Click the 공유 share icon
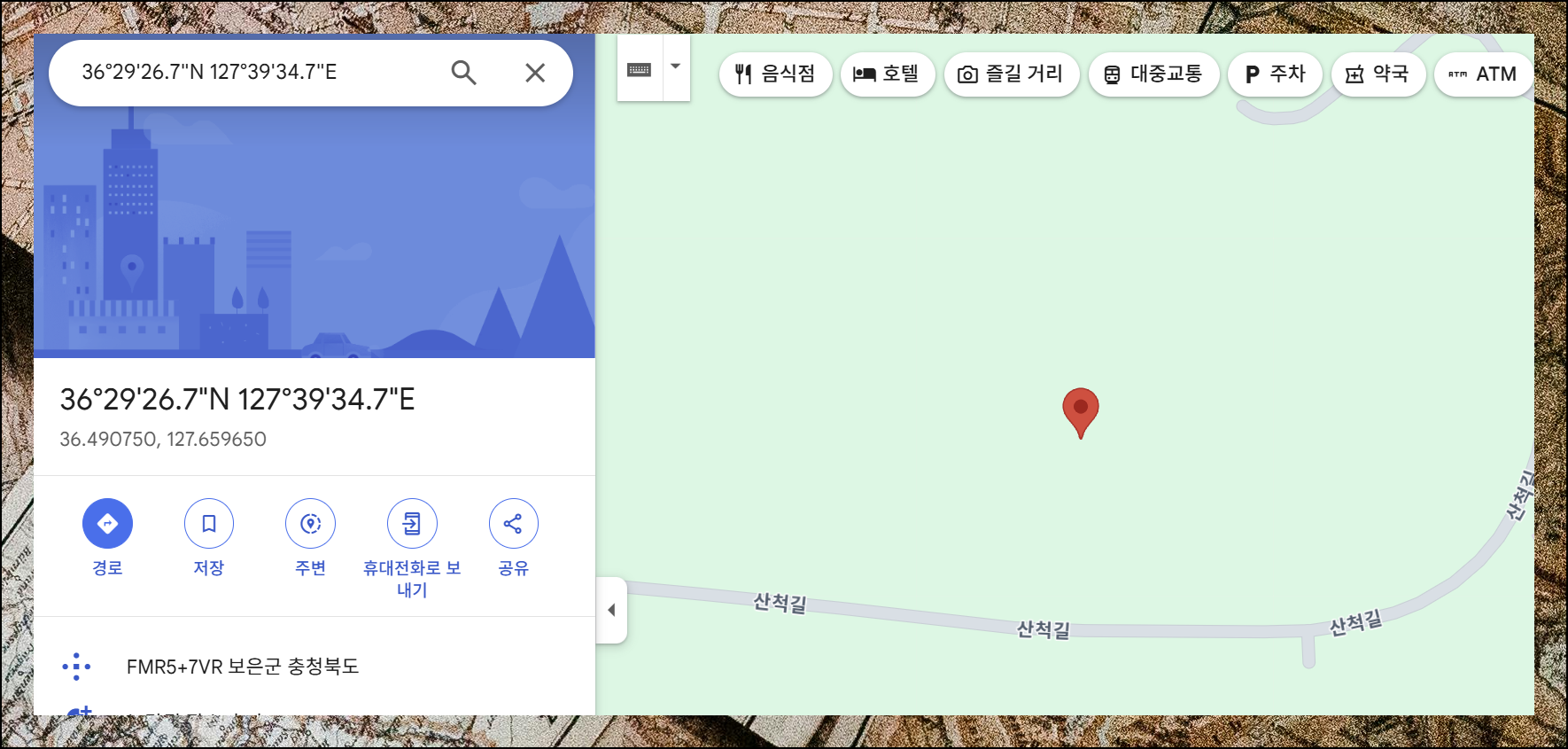This screenshot has height=749, width=1568. coord(514,524)
